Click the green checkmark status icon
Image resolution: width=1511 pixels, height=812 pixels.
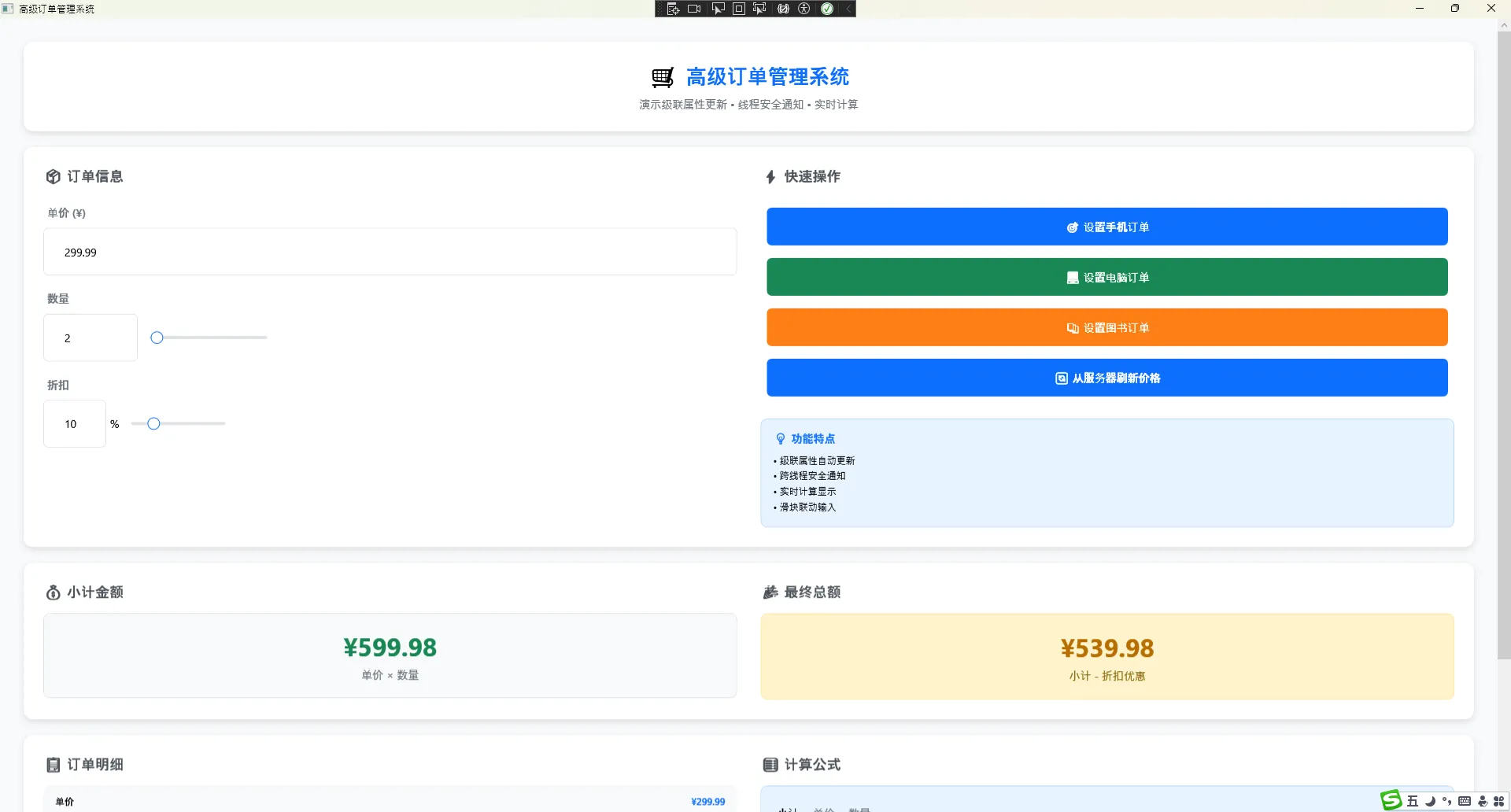(x=827, y=9)
